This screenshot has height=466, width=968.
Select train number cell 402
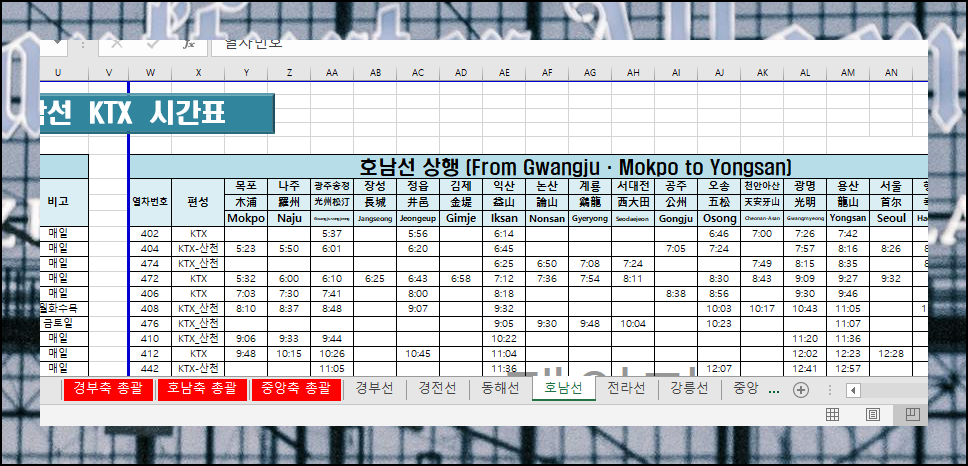150,234
